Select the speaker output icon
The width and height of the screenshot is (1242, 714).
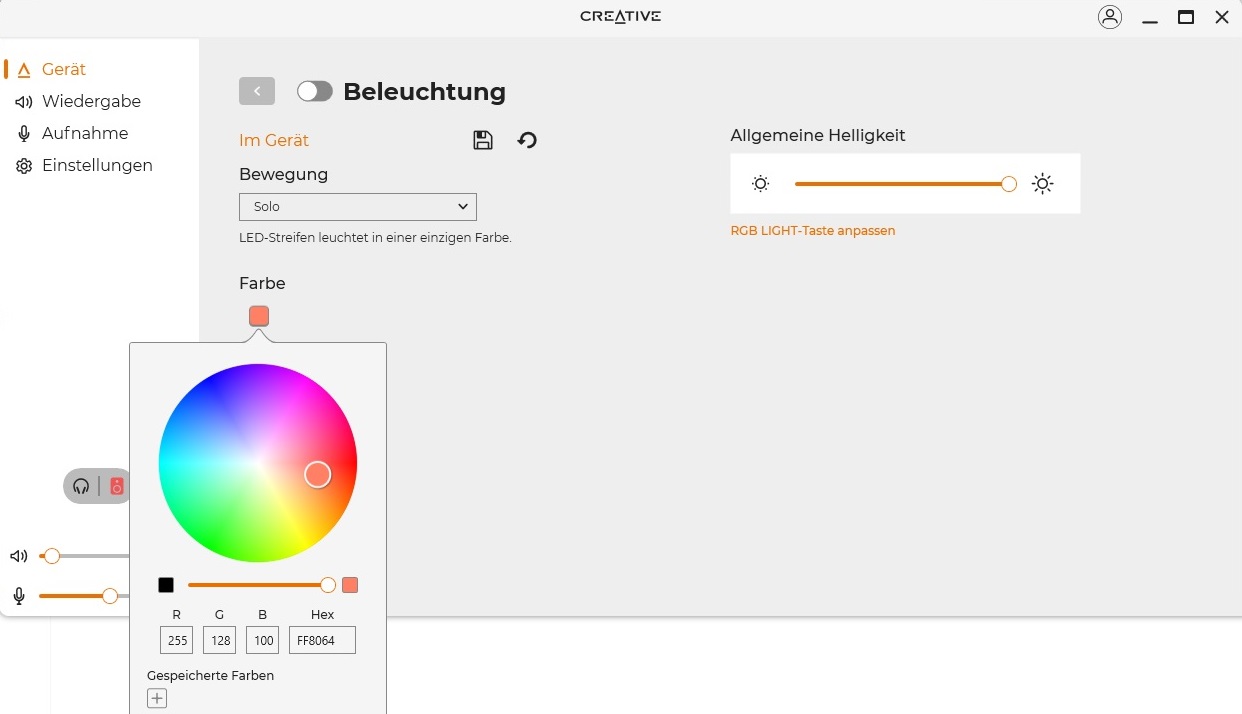117,486
